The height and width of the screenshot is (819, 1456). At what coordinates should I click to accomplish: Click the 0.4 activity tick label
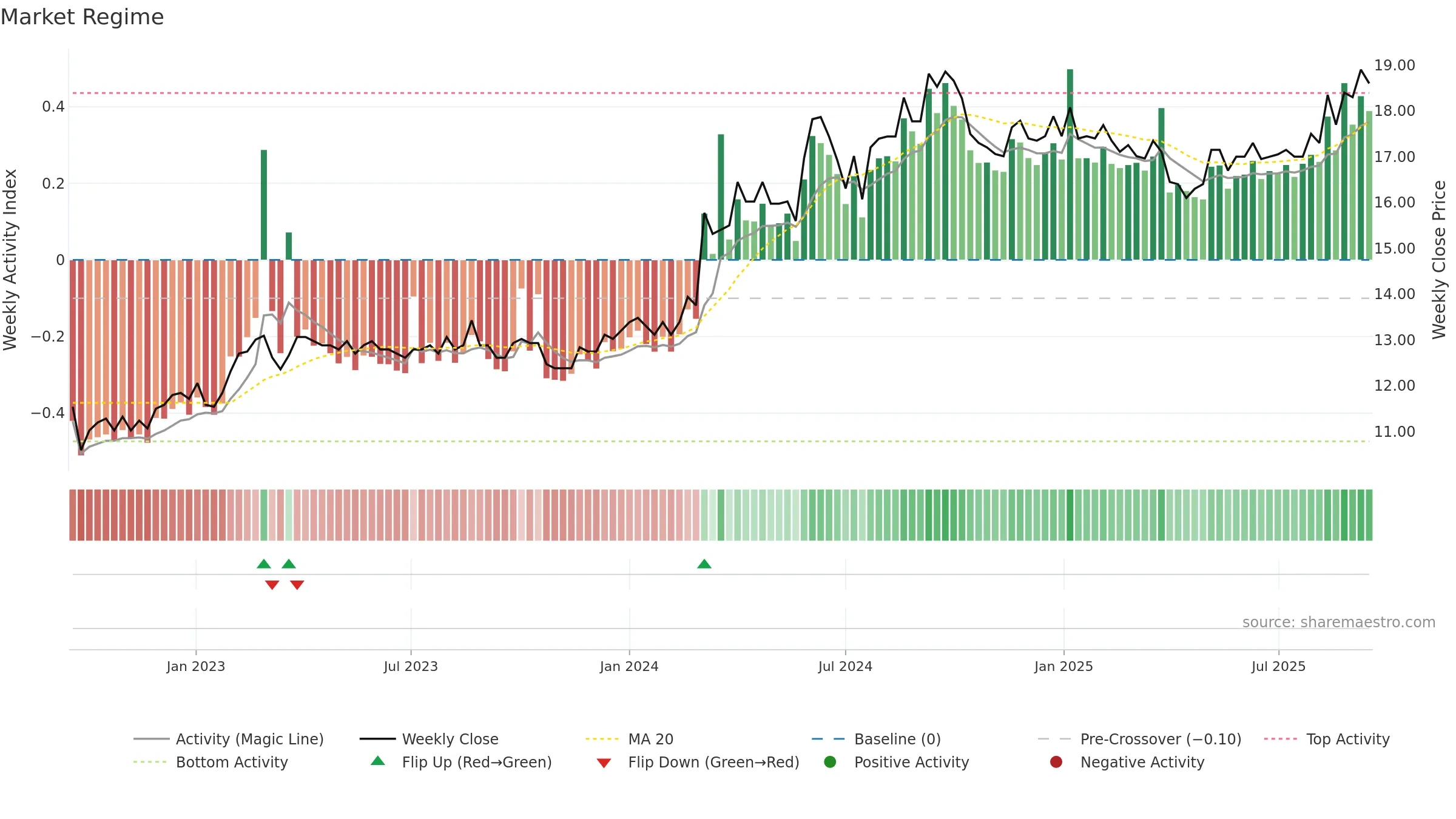(x=53, y=107)
